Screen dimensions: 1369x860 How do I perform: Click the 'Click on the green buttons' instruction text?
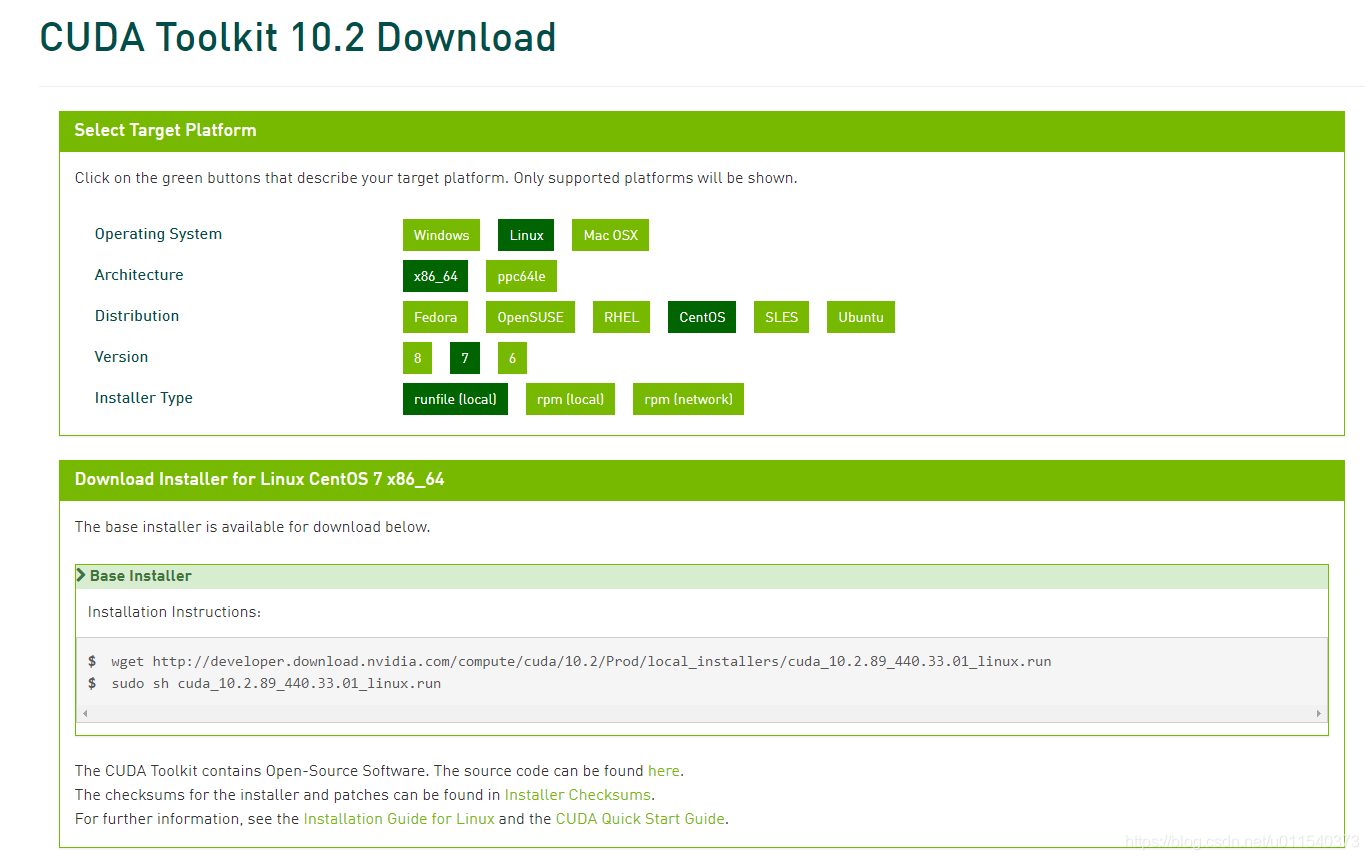(436, 178)
